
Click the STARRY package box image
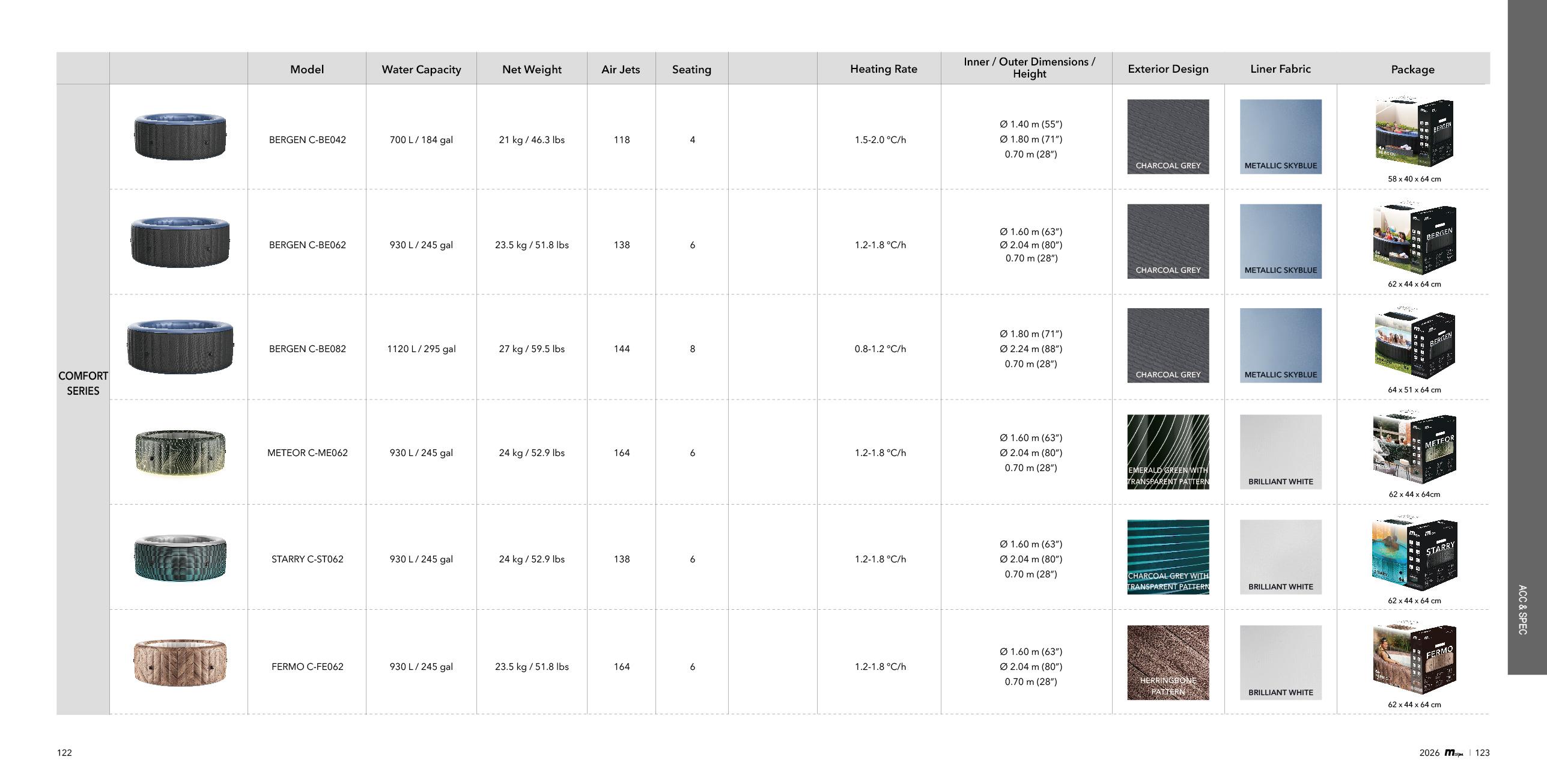point(1414,554)
